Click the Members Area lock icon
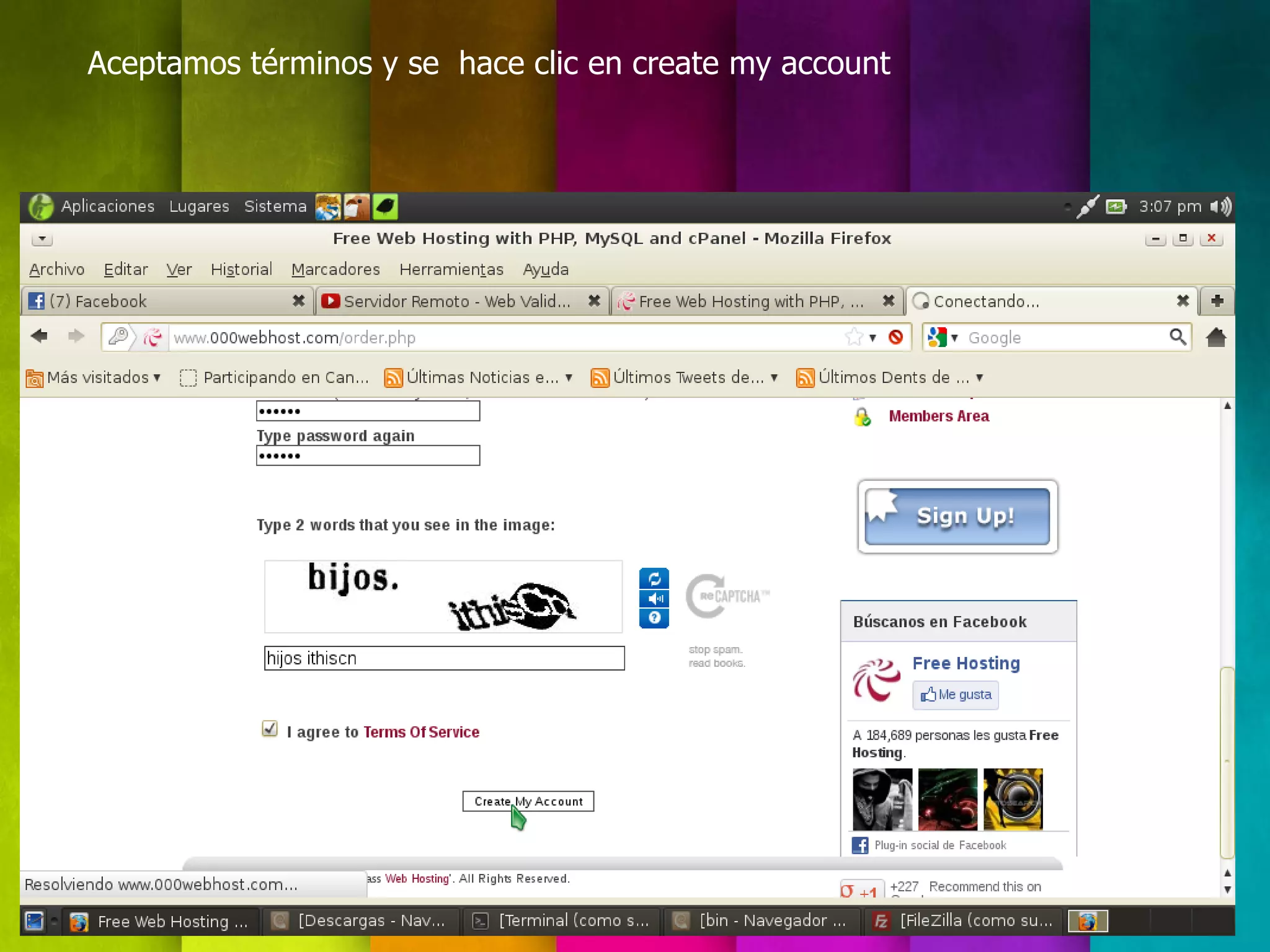This screenshot has height=952, width=1270. click(862, 417)
